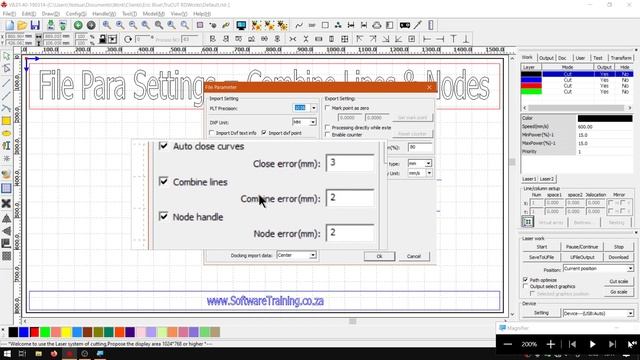This screenshot has height=360, width=640.
Task: Click the align top T icon
Action: [x=453, y=39]
